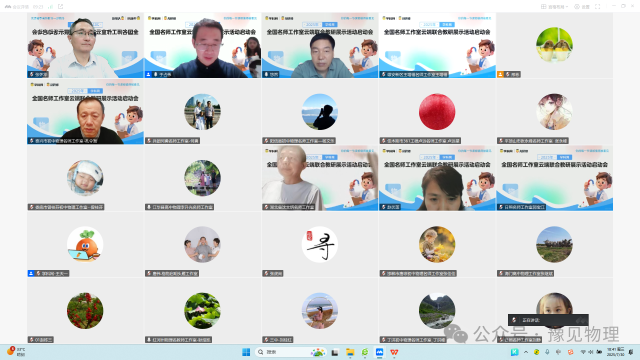Viewport: 640px width, 360px height.
Task: Open the notification center at taskbar end
Action: coord(631,352)
